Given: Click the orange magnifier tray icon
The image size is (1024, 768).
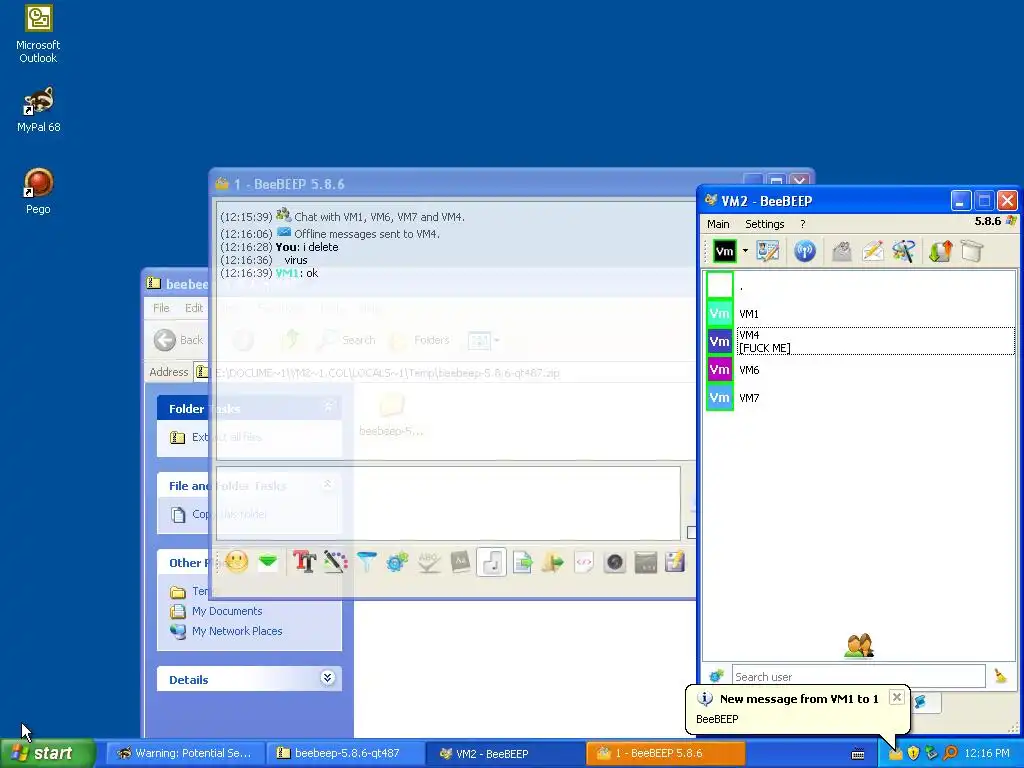Looking at the screenshot, I should (950, 754).
